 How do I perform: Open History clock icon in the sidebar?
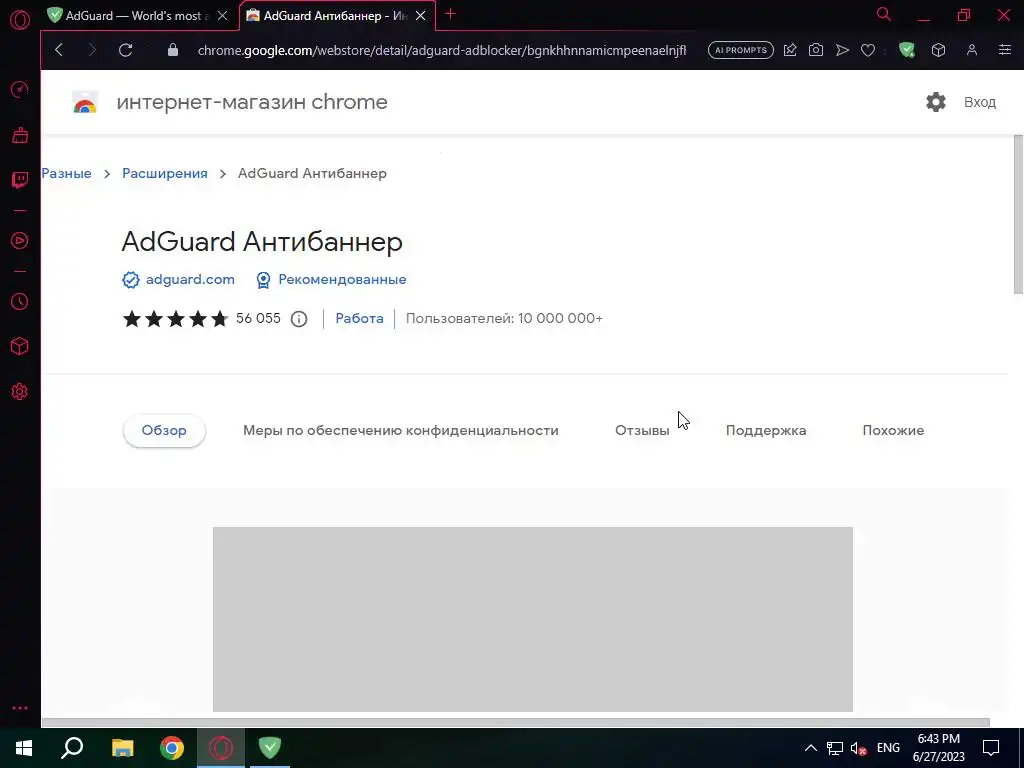20,301
